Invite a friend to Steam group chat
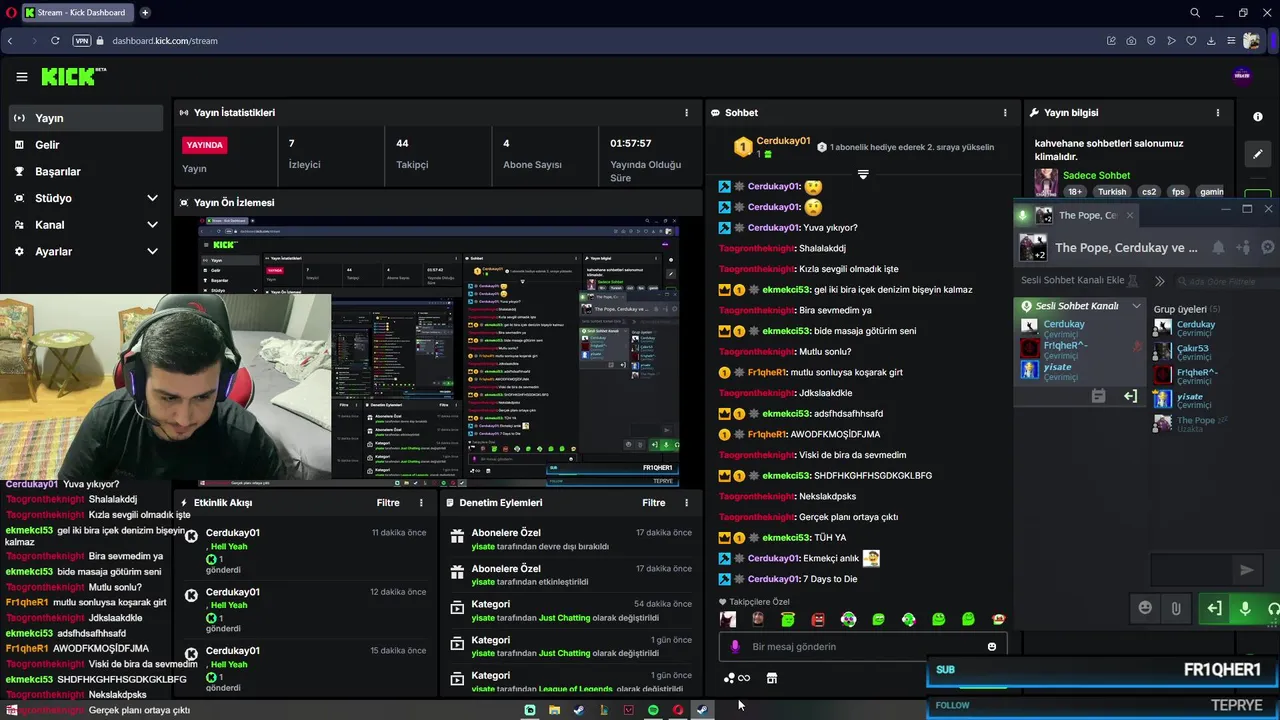Viewport: 1280px width, 720px height. [x=1243, y=247]
